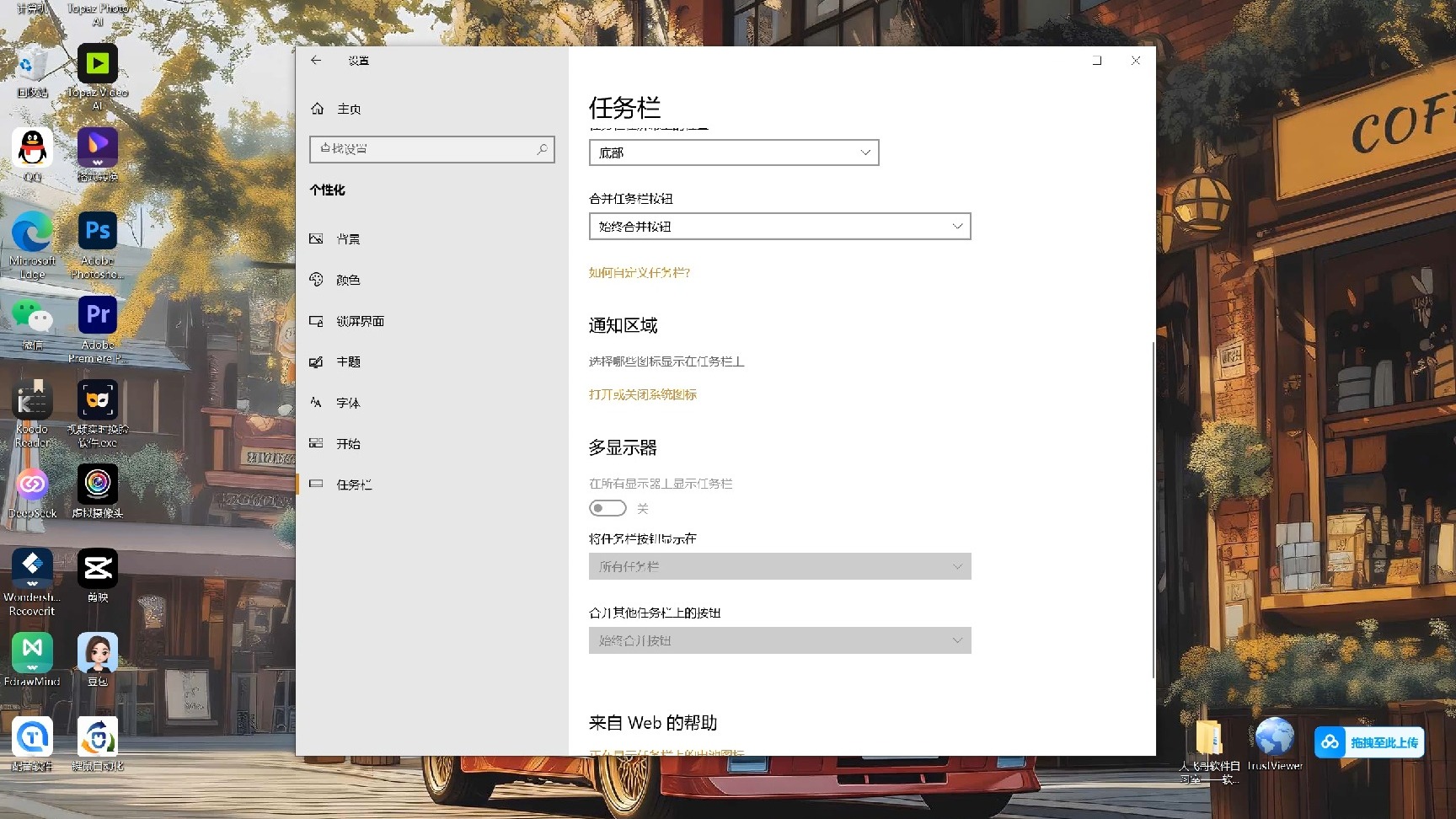Open the taskbar location dropdown showing 底部
1456x819 pixels.
pos(733,153)
